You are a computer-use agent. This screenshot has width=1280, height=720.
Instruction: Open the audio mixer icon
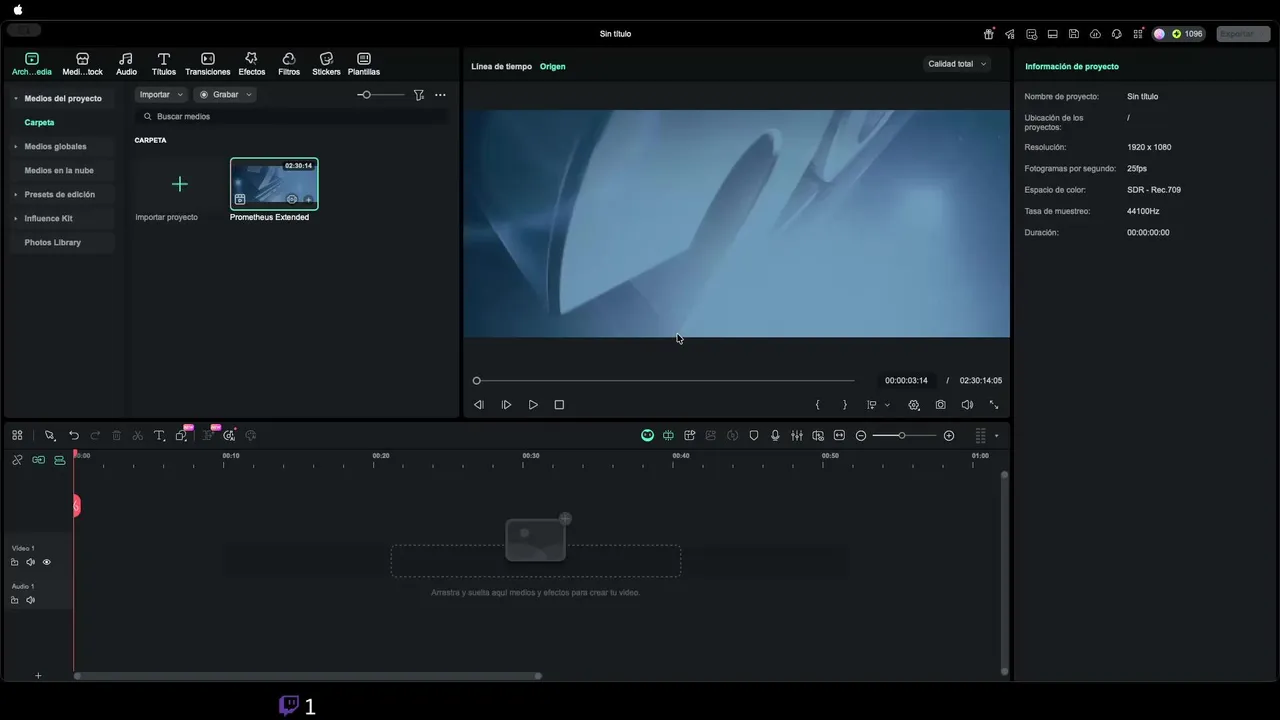click(797, 436)
